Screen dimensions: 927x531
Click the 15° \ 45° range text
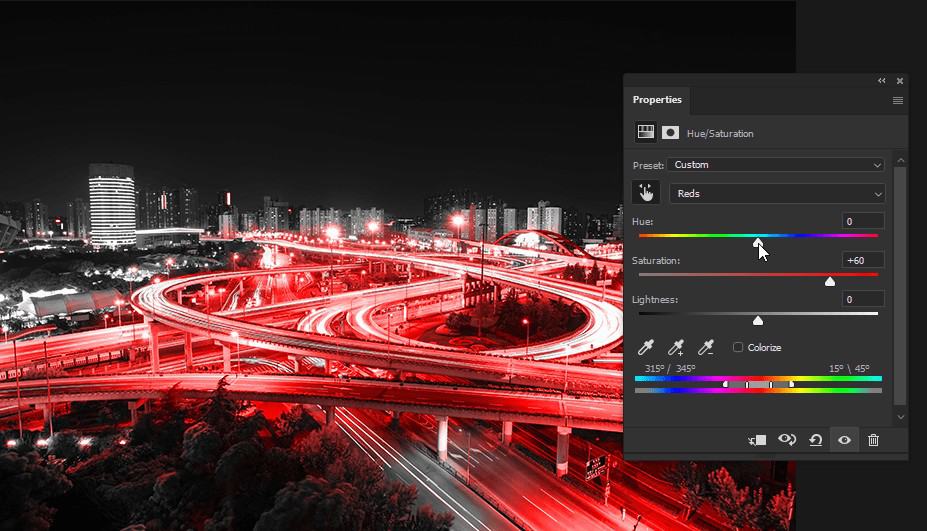point(849,368)
